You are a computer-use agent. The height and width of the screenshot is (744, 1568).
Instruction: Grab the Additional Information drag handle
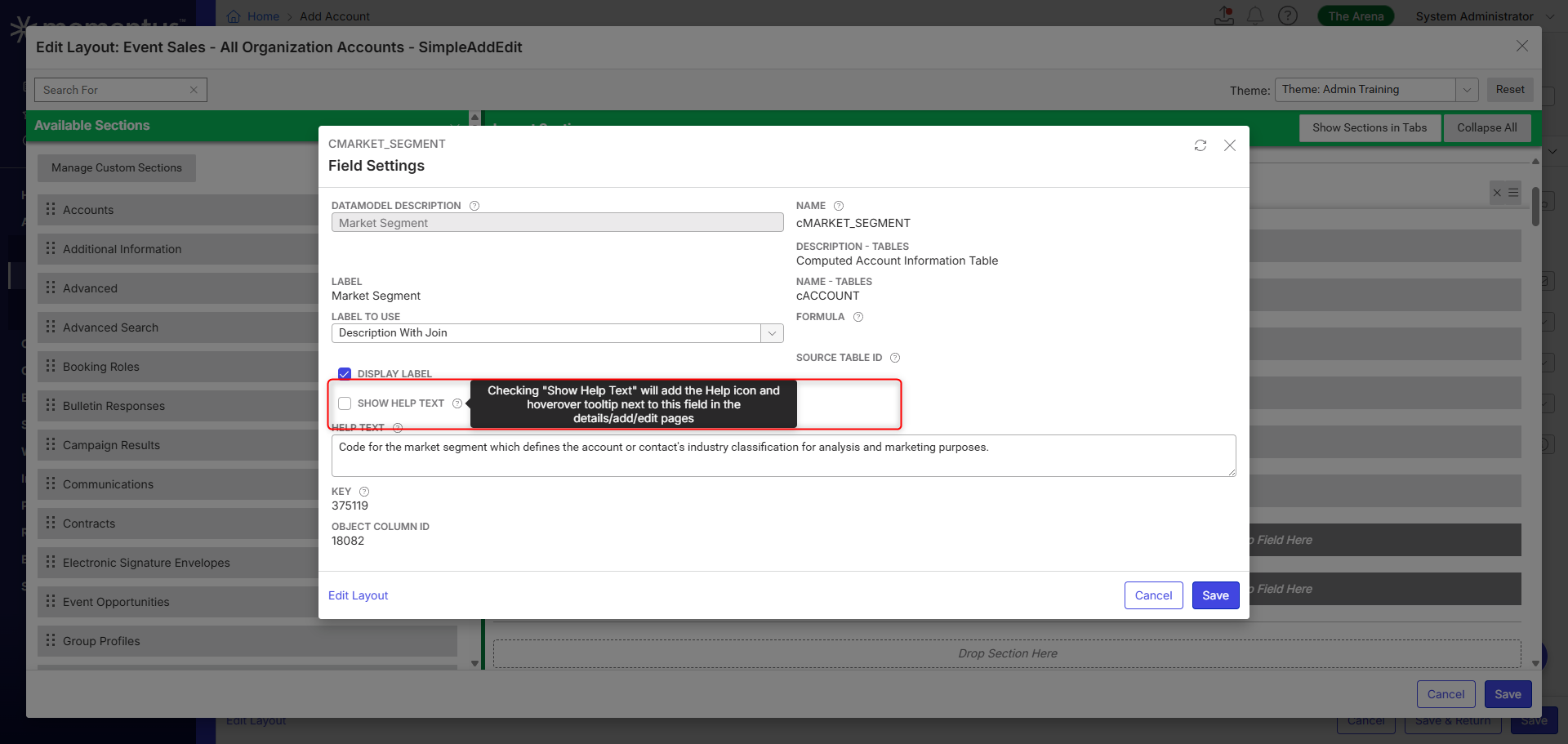pos(51,248)
